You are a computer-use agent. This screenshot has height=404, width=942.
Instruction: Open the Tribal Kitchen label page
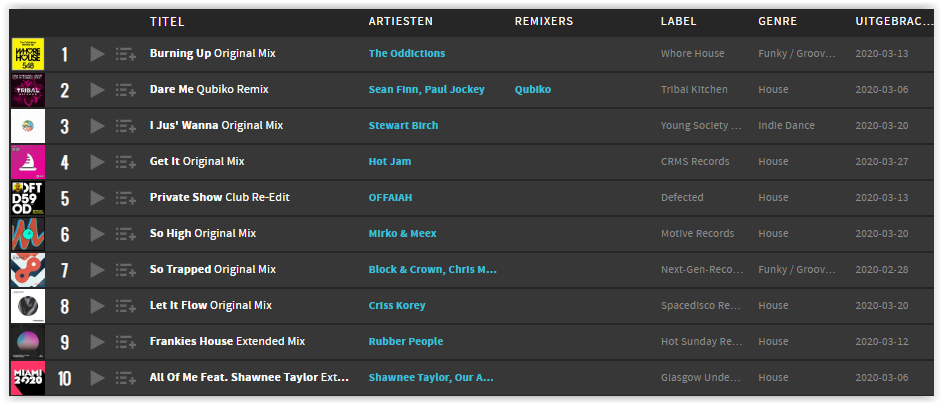pos(694,90)
